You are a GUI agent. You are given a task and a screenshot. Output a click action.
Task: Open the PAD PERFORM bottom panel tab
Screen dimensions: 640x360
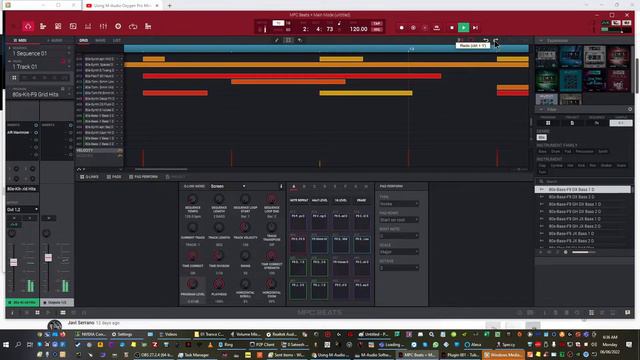[x=143, y=177]
